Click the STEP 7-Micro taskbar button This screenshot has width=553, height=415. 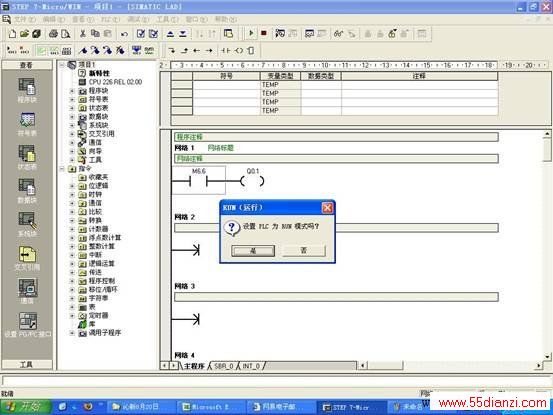pyautogui.click(x=350, y=407)
